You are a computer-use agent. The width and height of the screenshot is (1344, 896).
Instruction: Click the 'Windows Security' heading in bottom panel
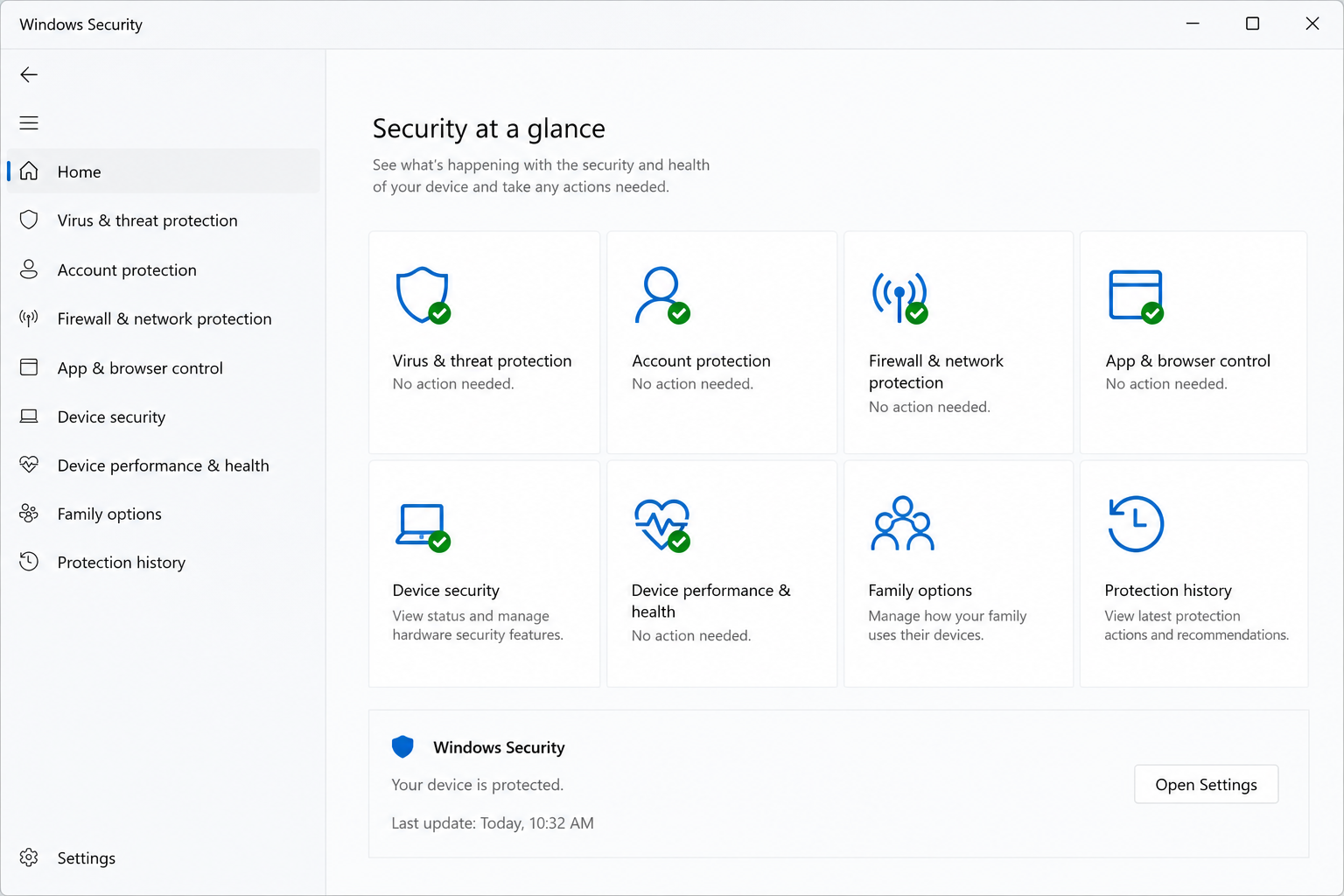pyautogui.click(x=499, y=747)
